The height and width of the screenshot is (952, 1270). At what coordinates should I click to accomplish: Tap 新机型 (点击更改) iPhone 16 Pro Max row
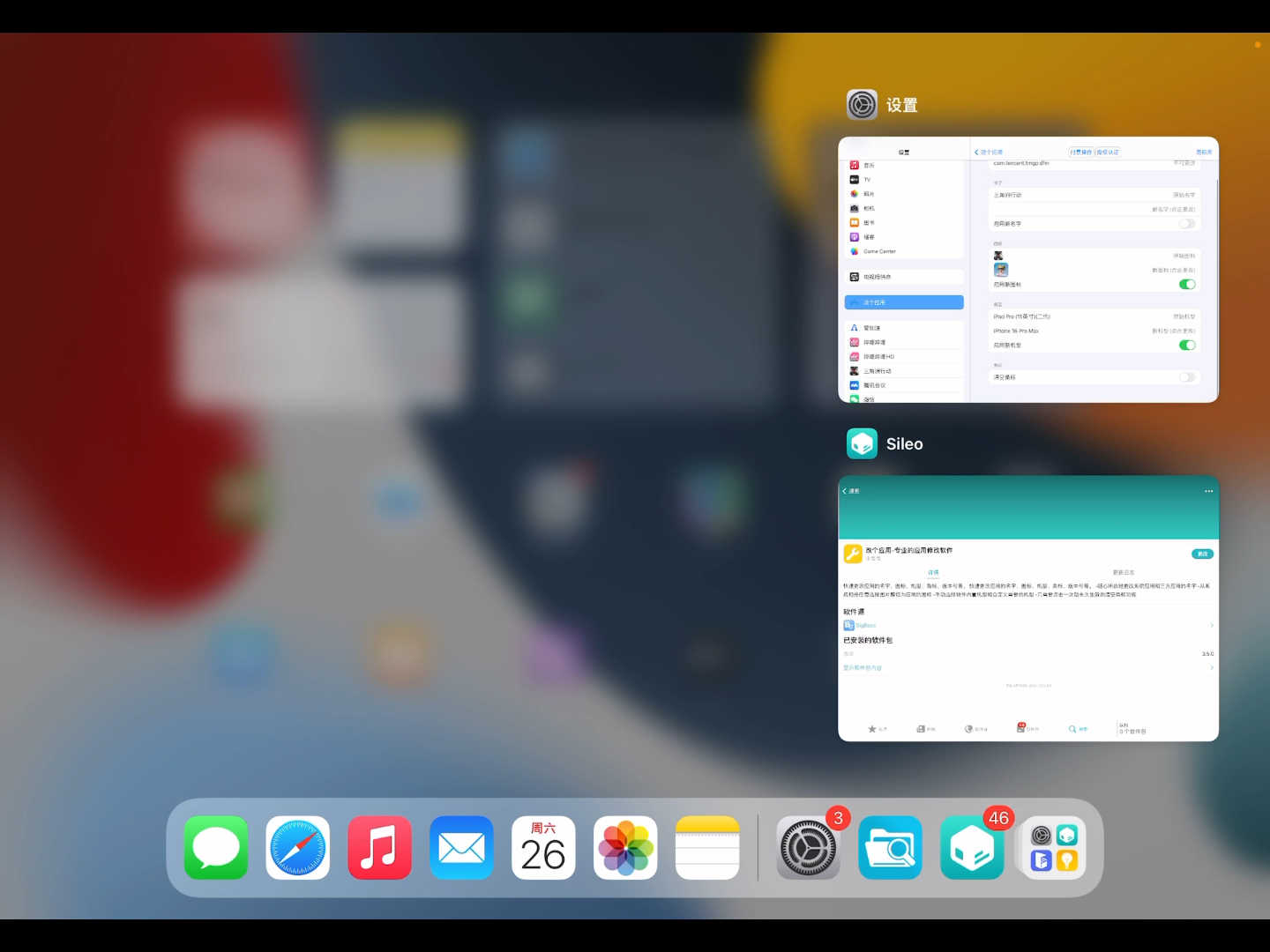[x=1094, y=331]
